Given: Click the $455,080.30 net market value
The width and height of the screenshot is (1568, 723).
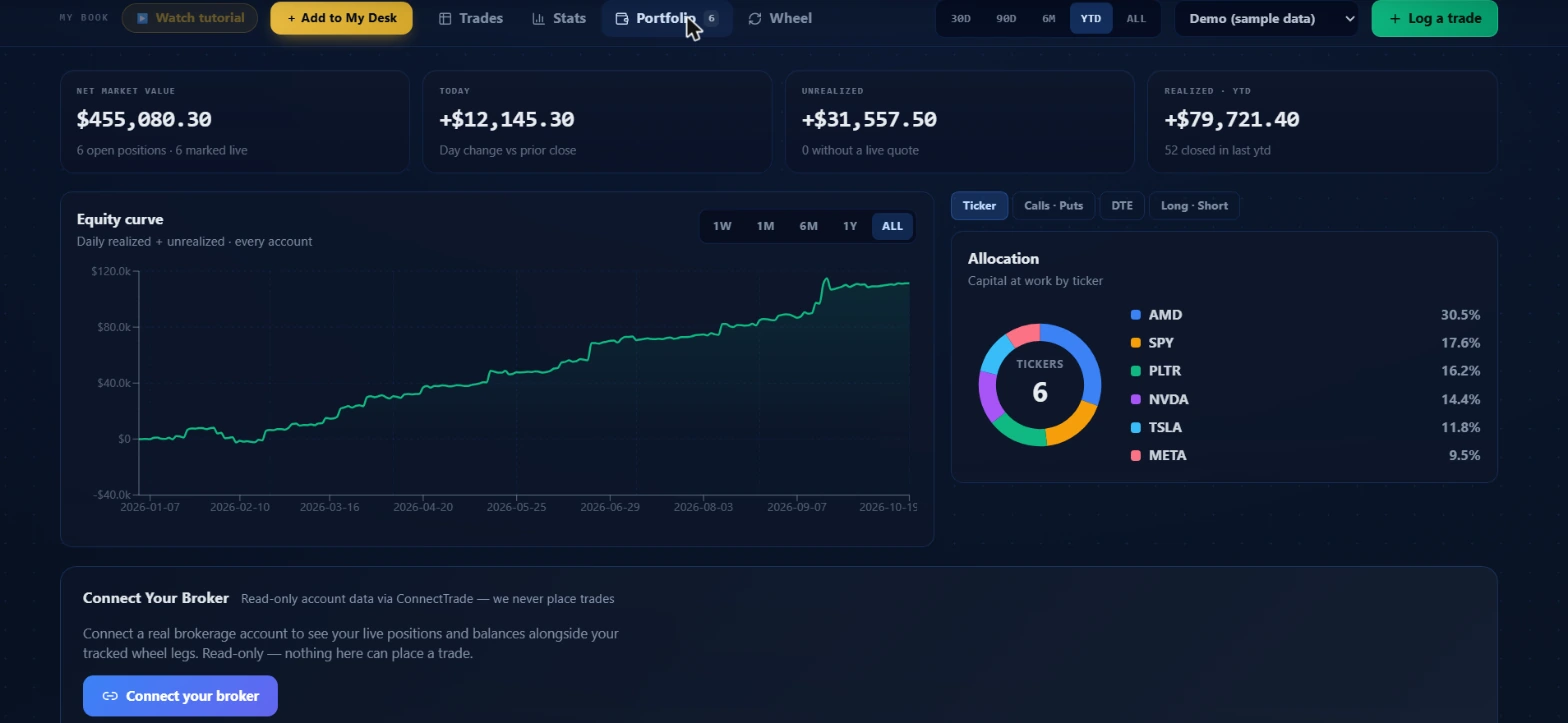Looking at the screenshot, I should point(144,120).
